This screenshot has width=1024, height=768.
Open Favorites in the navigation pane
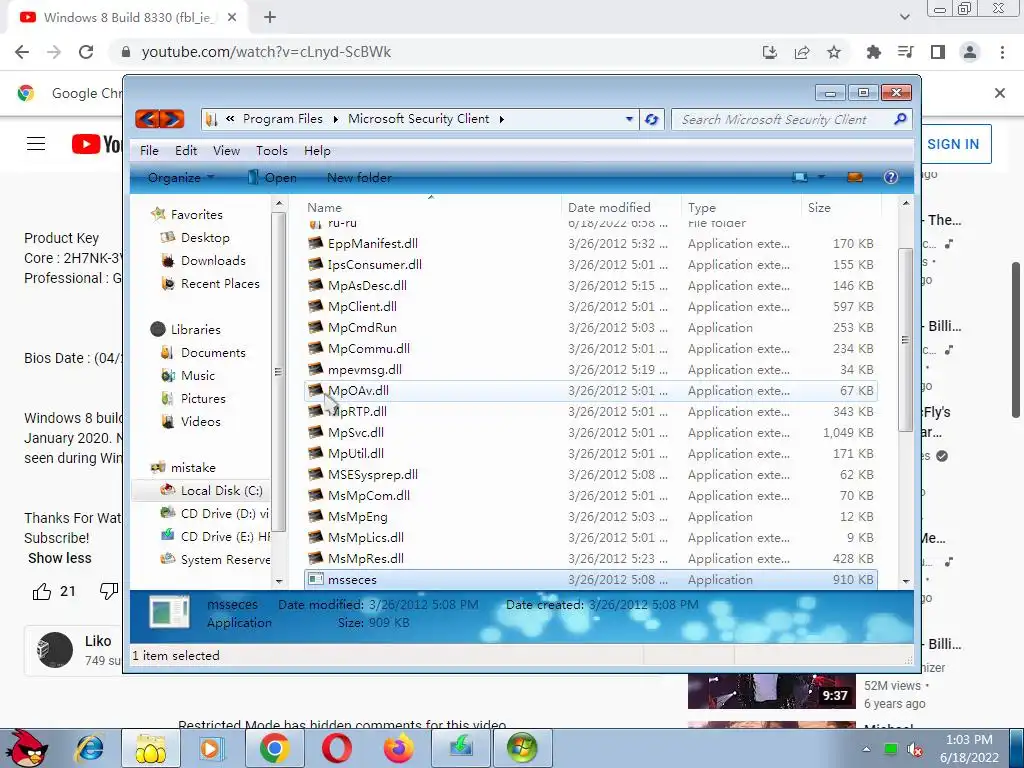[x=197, y=214]
